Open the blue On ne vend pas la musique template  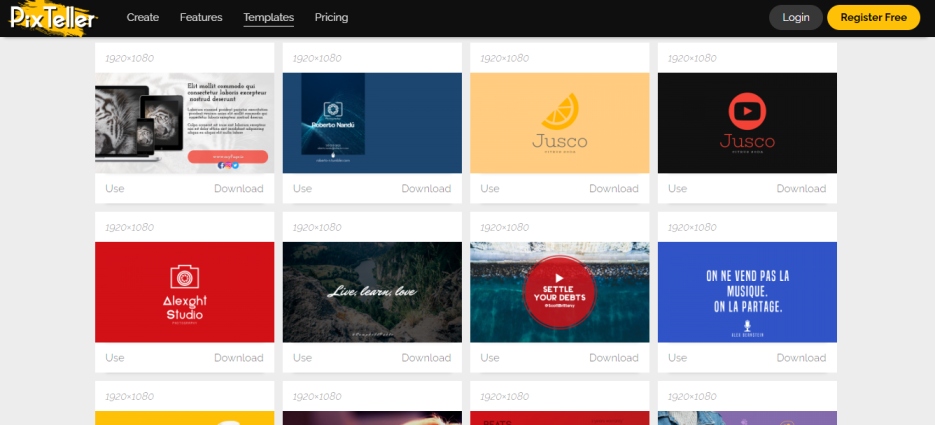pyautogui.click(x=747, y=292)
